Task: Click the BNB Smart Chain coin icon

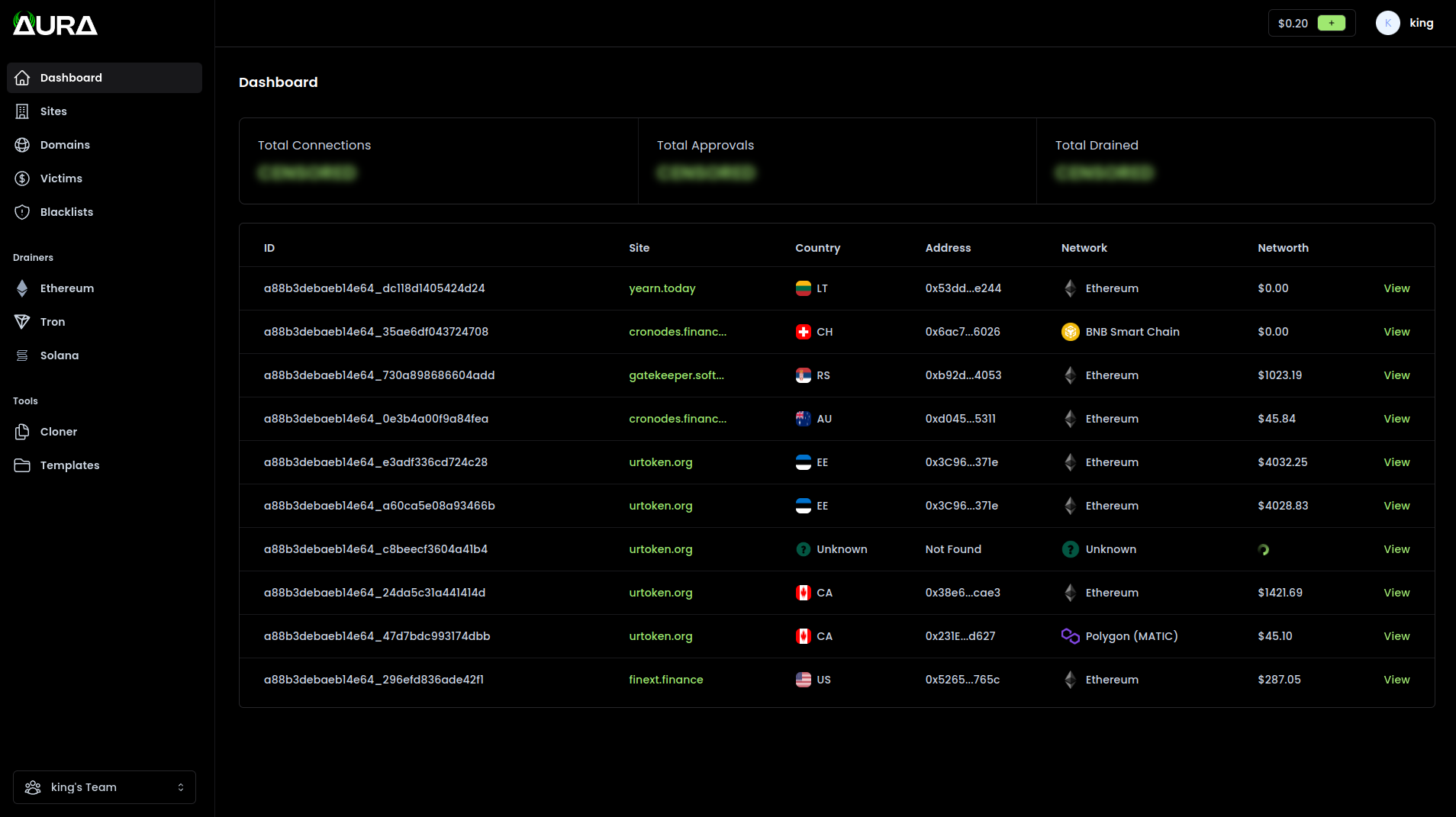Action: (x=1071, y=332)
